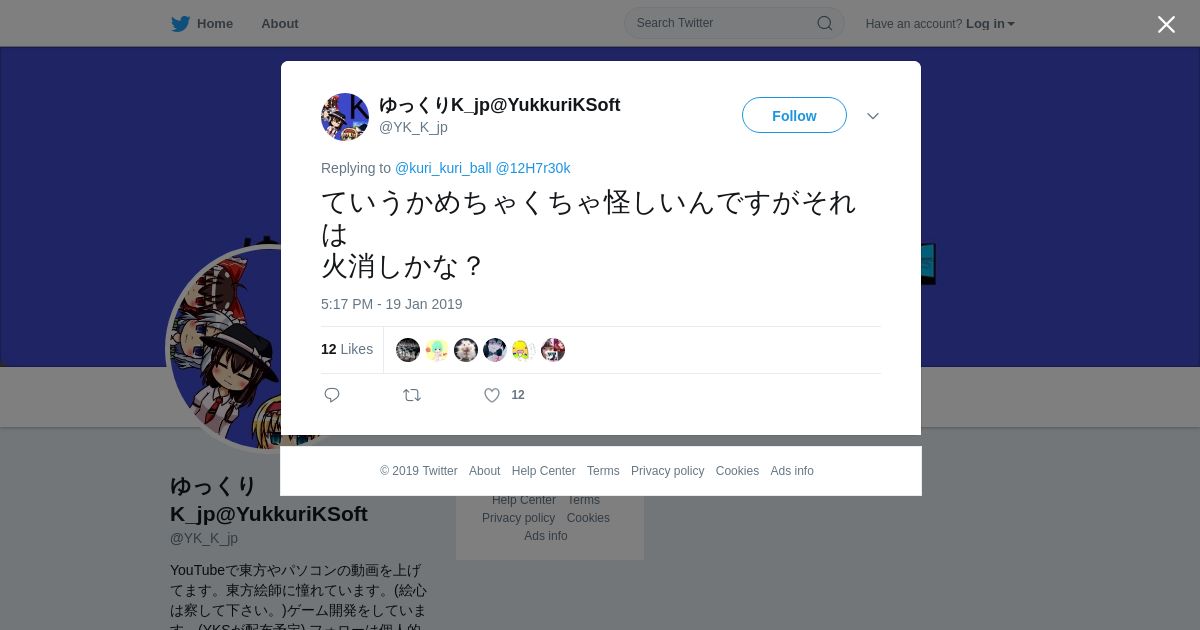The width and height of the screenshot is (1200, 630).
Task: Open the tweet timestamp link
Action: coord(392,304)
